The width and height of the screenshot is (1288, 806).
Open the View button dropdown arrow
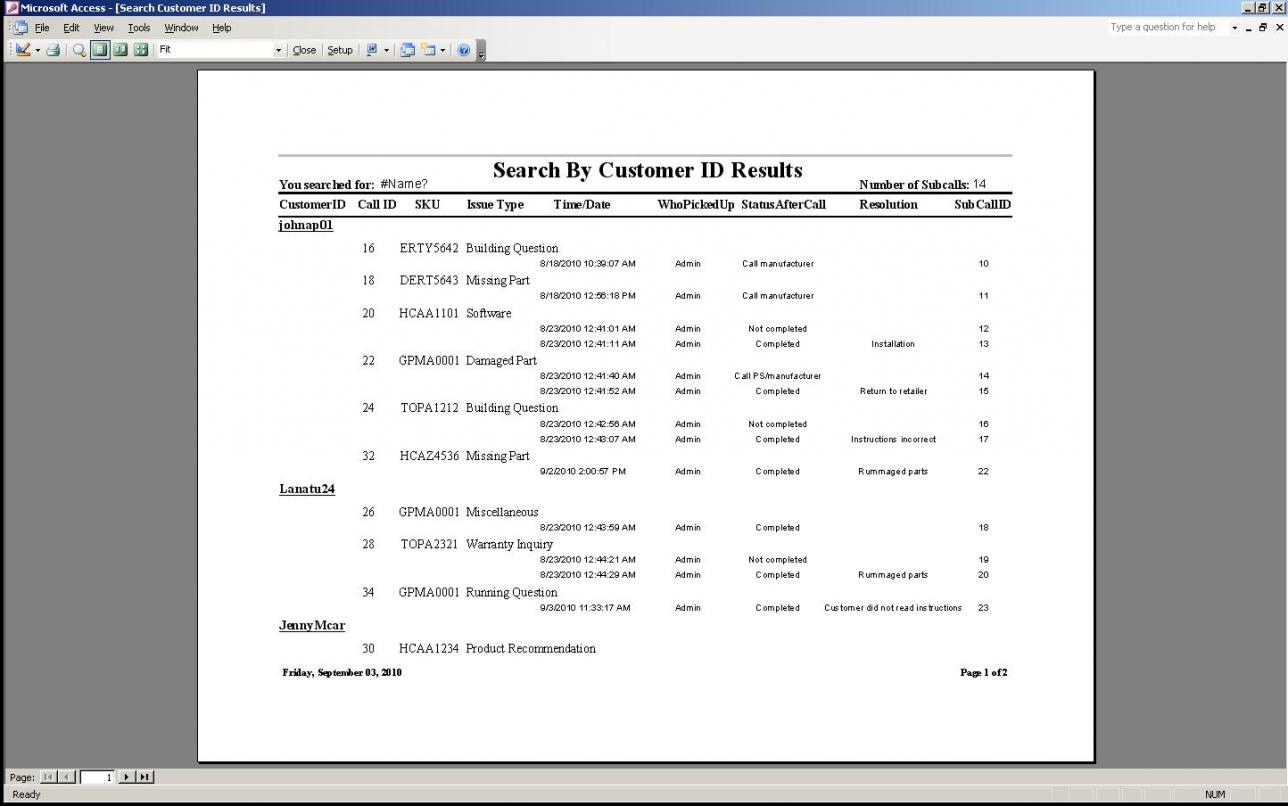tap(38, 49)
